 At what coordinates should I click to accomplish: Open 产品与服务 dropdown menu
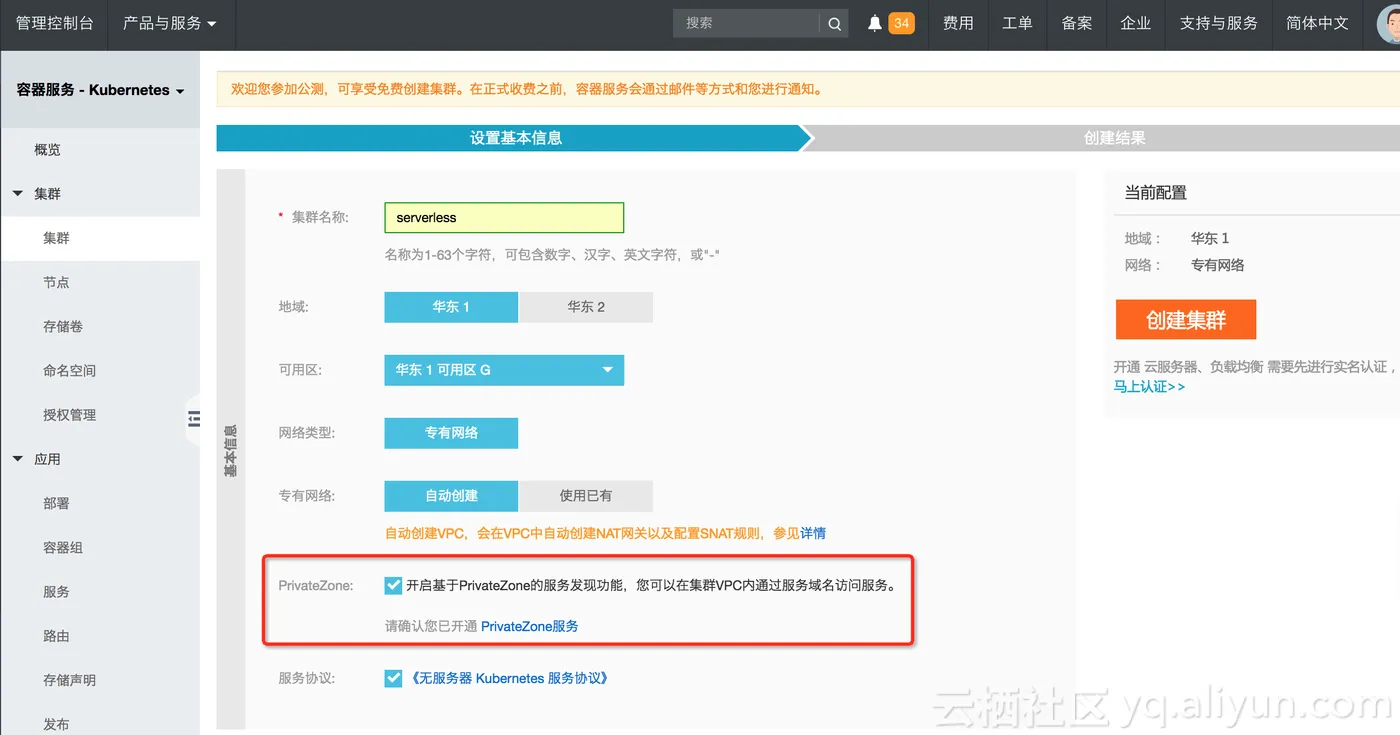(170, 23)
